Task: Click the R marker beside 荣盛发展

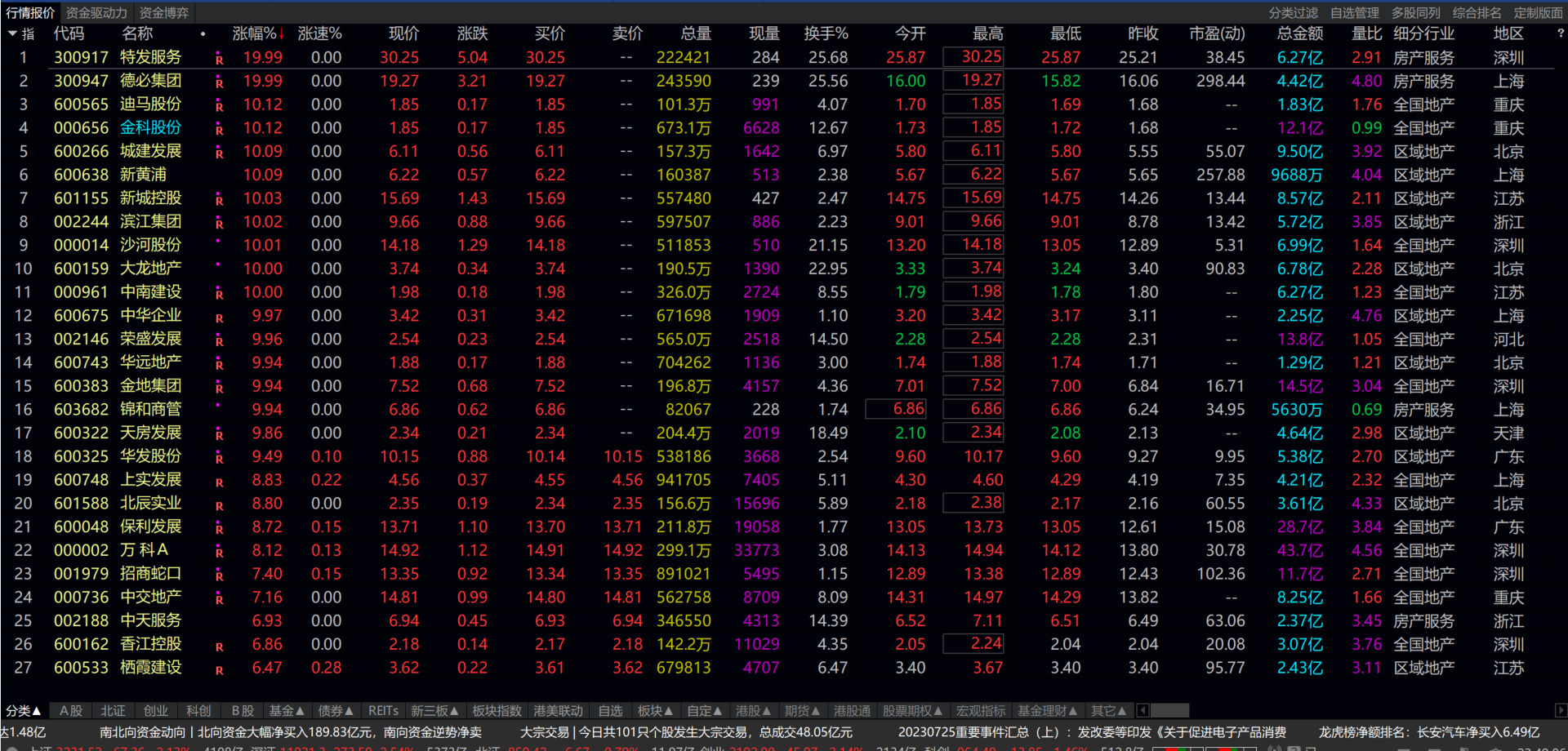Action: click(x=219, y=341)
